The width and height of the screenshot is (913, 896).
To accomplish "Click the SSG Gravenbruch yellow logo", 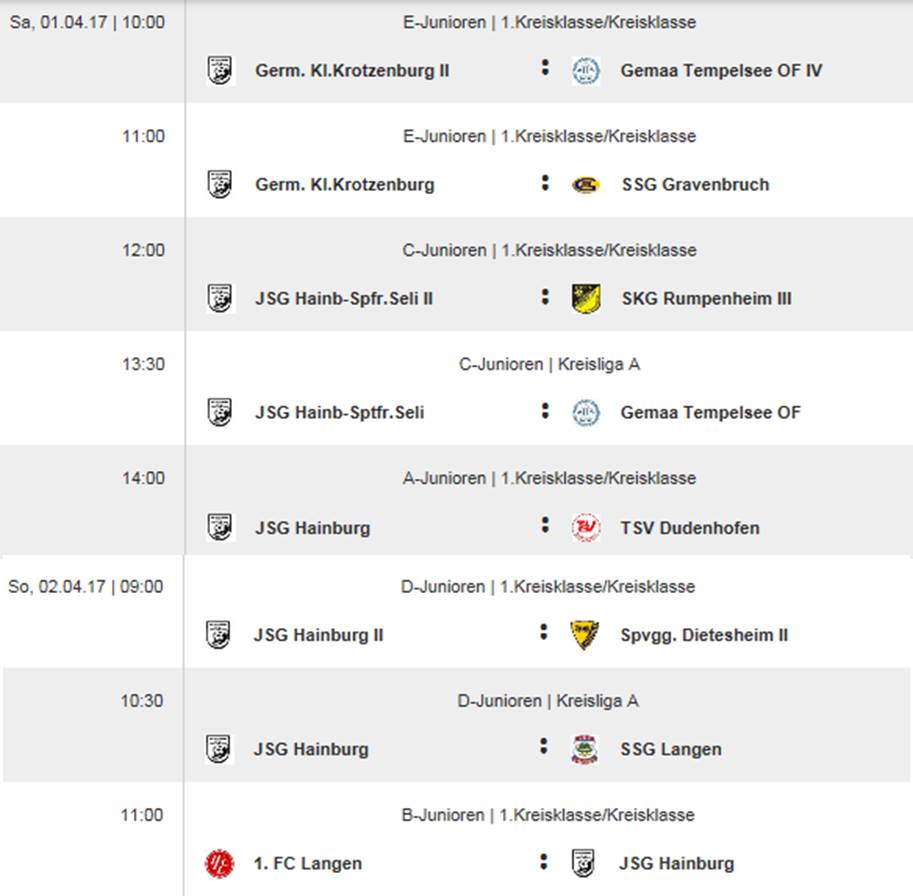I will pos(586,185).
